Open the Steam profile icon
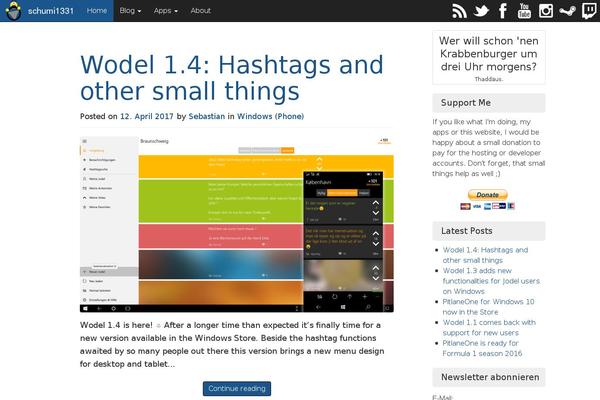The image size is (600, 400). click(x=567, y=11)
